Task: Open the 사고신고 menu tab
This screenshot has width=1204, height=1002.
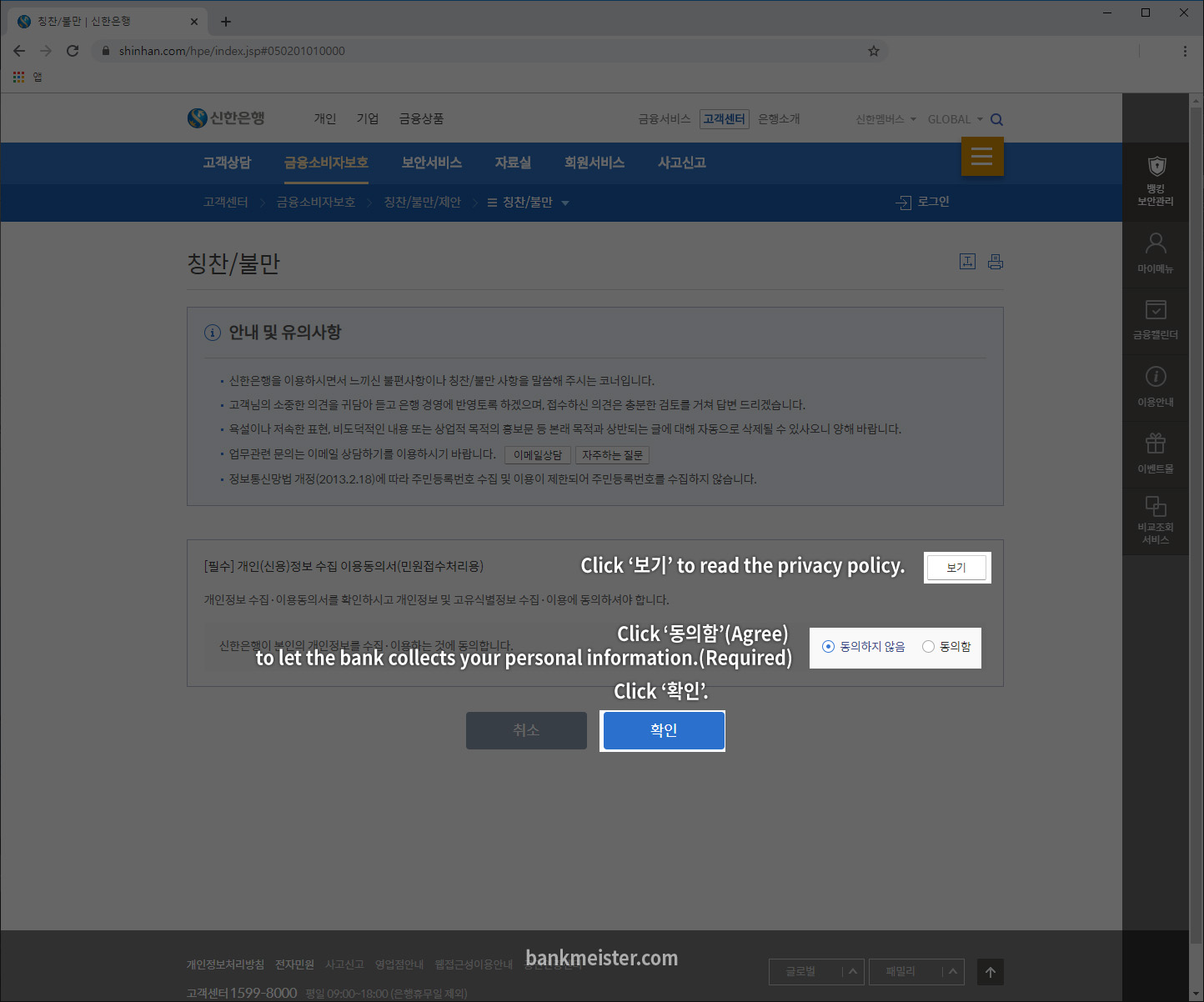Action: [x=682, y=163]
